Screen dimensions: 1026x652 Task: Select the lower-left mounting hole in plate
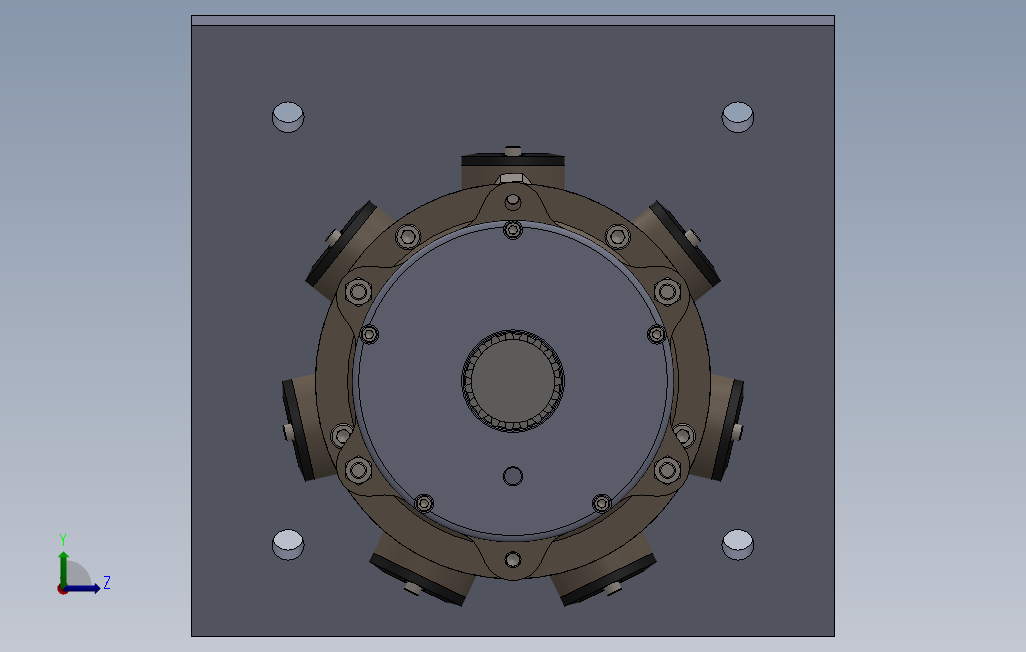click(x=288, y=545)
